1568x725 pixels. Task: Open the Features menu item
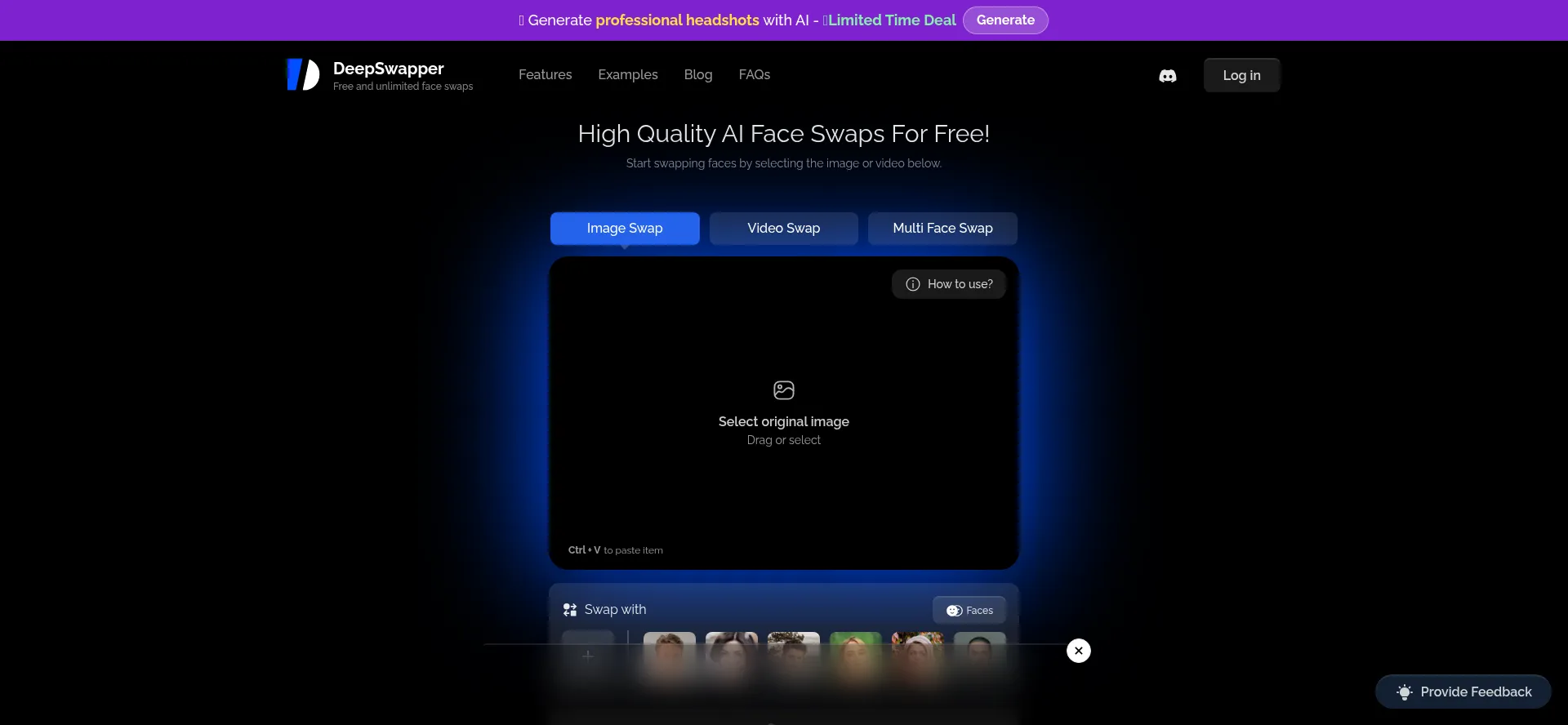pos(545,74)
